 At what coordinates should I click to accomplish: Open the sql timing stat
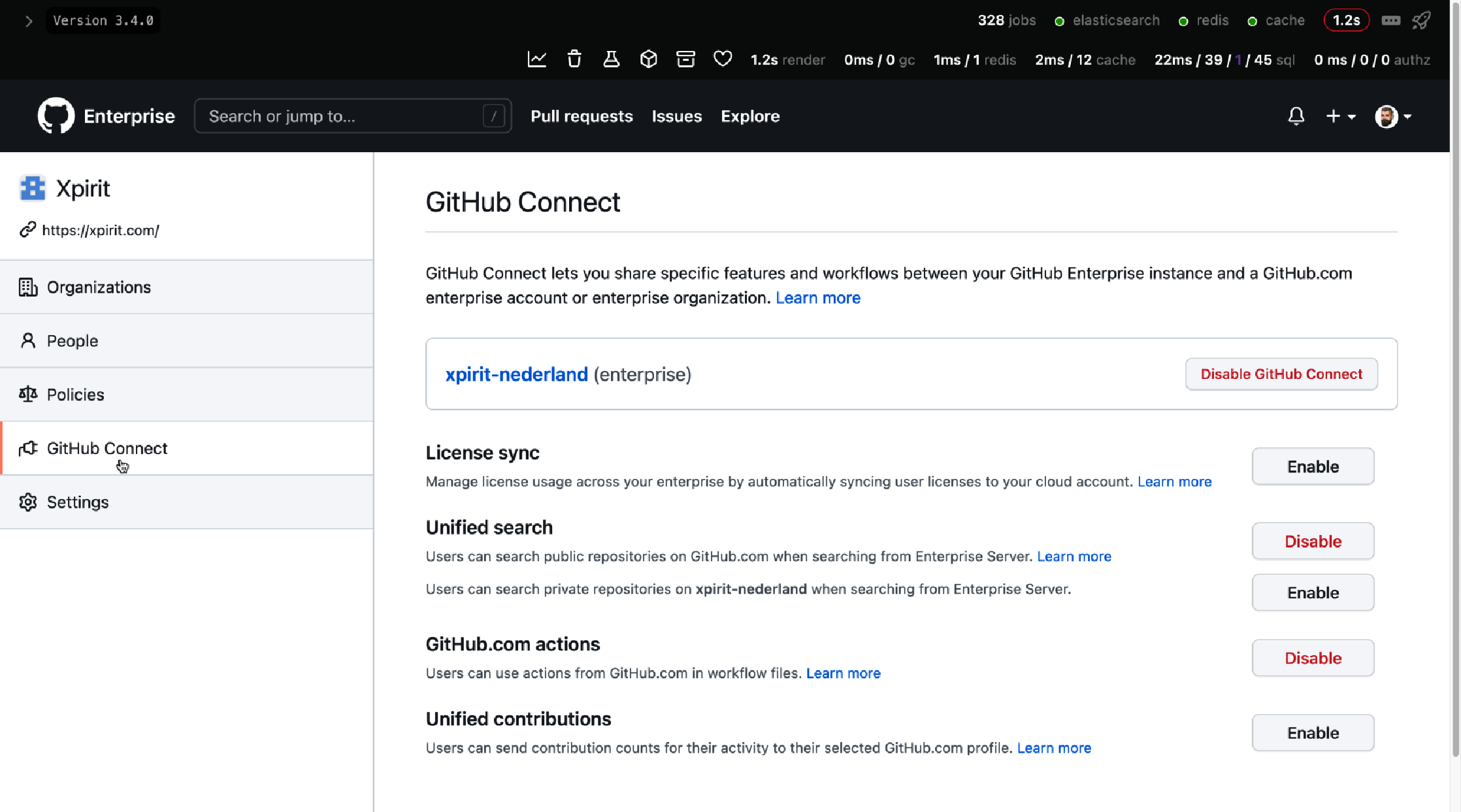pos(1224,60)
